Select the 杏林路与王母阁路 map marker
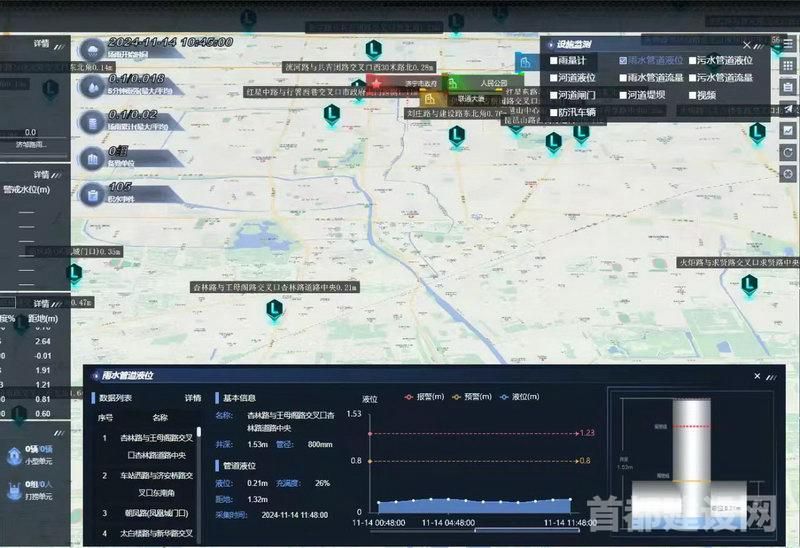 tap(274, 310)
